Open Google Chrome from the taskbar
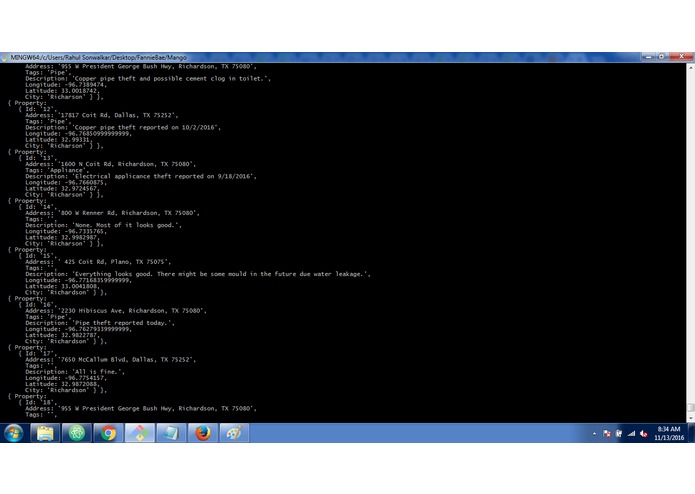This screenshot has height=494, width=695. tap(108, 433)
